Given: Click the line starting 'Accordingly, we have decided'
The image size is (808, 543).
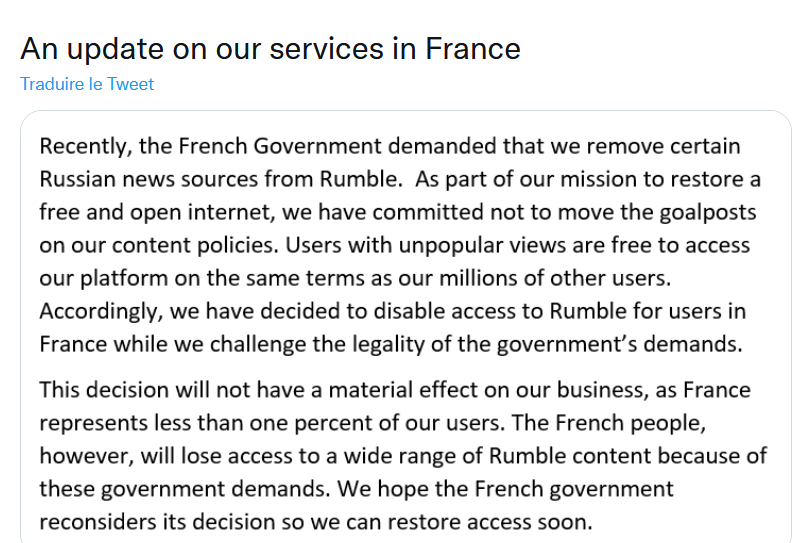Looking at the screenshot, I should coord(393,312).
